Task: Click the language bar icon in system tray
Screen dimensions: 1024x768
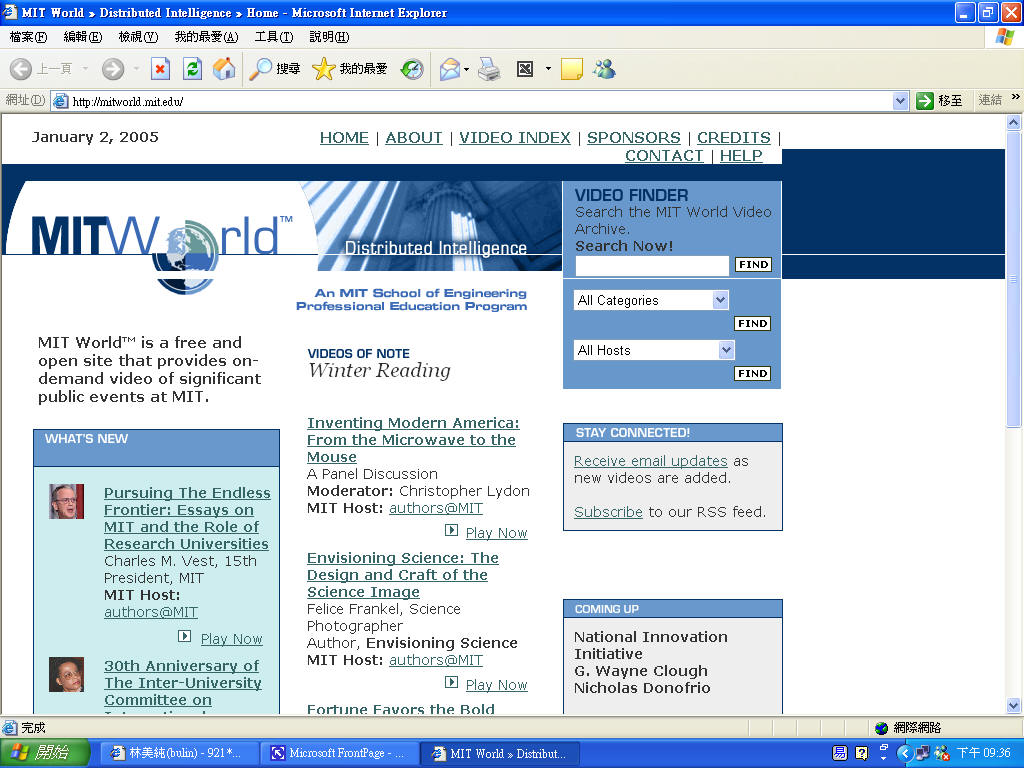Action: (840, 753)
